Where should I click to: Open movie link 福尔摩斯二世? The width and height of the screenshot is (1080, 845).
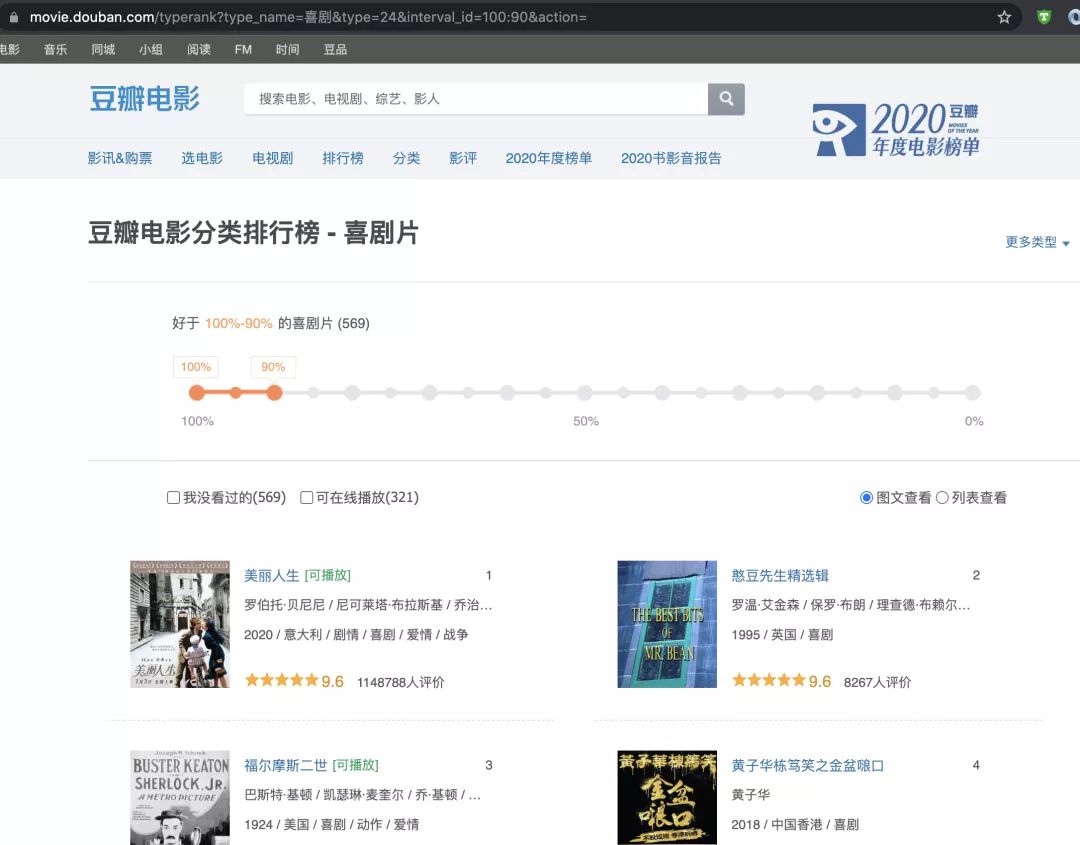pyautogui.click(x=286, y=765)
